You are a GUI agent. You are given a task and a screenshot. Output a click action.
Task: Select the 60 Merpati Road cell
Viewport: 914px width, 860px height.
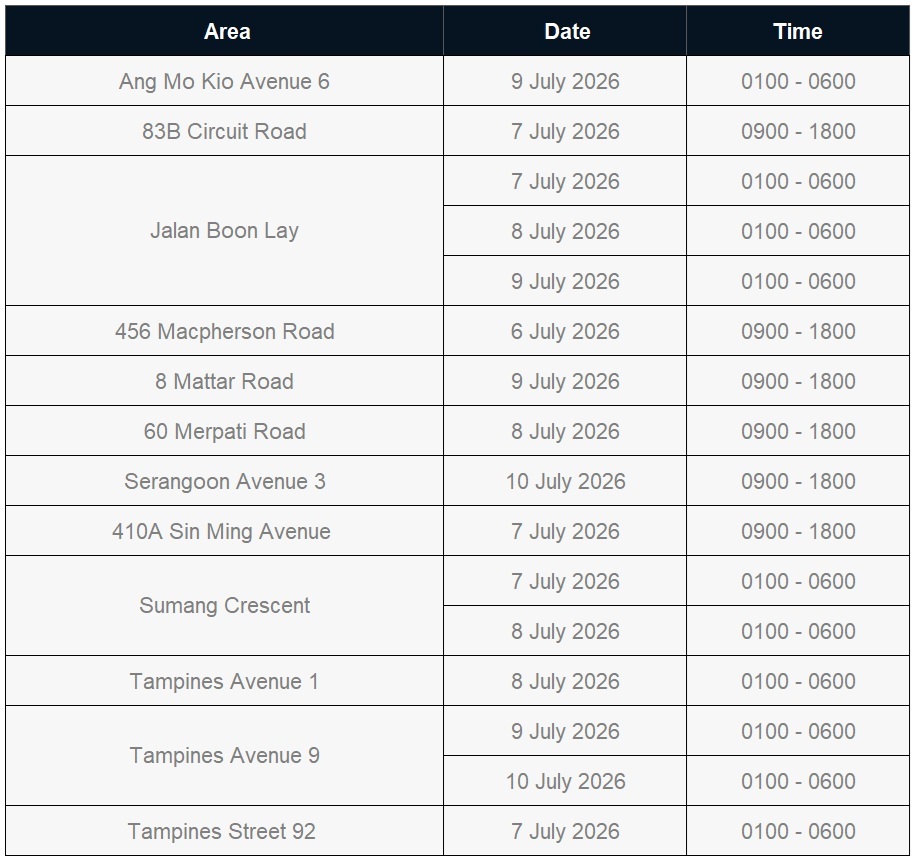224,431
